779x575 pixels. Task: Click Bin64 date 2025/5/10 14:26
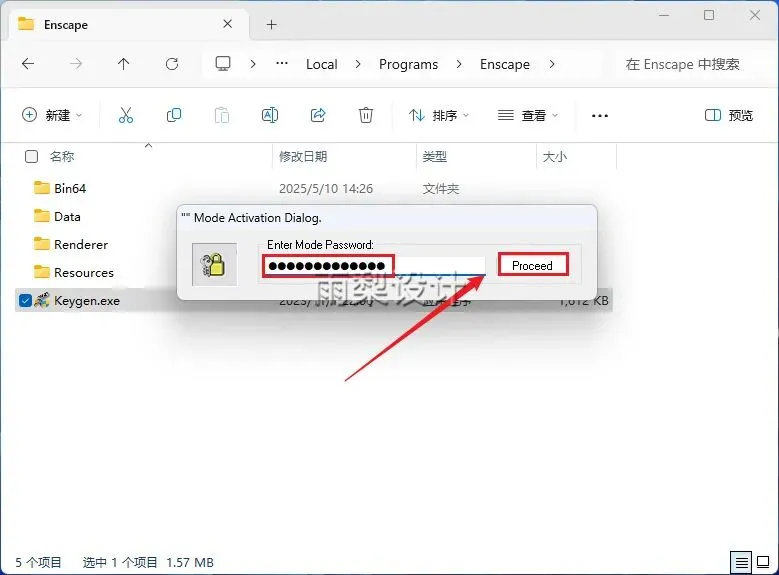[326, 188]
